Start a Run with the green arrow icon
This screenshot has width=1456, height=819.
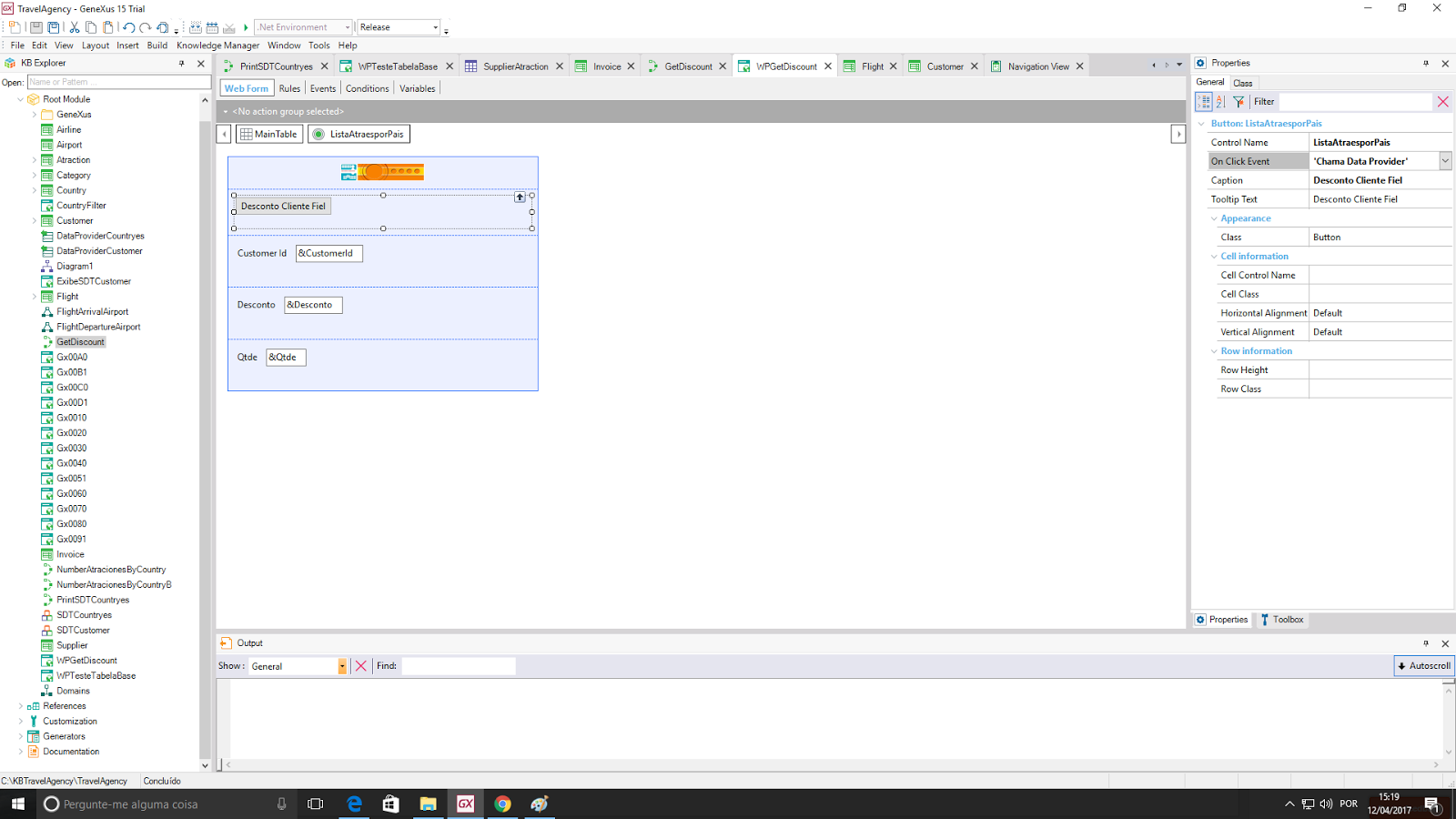(246, 27)
